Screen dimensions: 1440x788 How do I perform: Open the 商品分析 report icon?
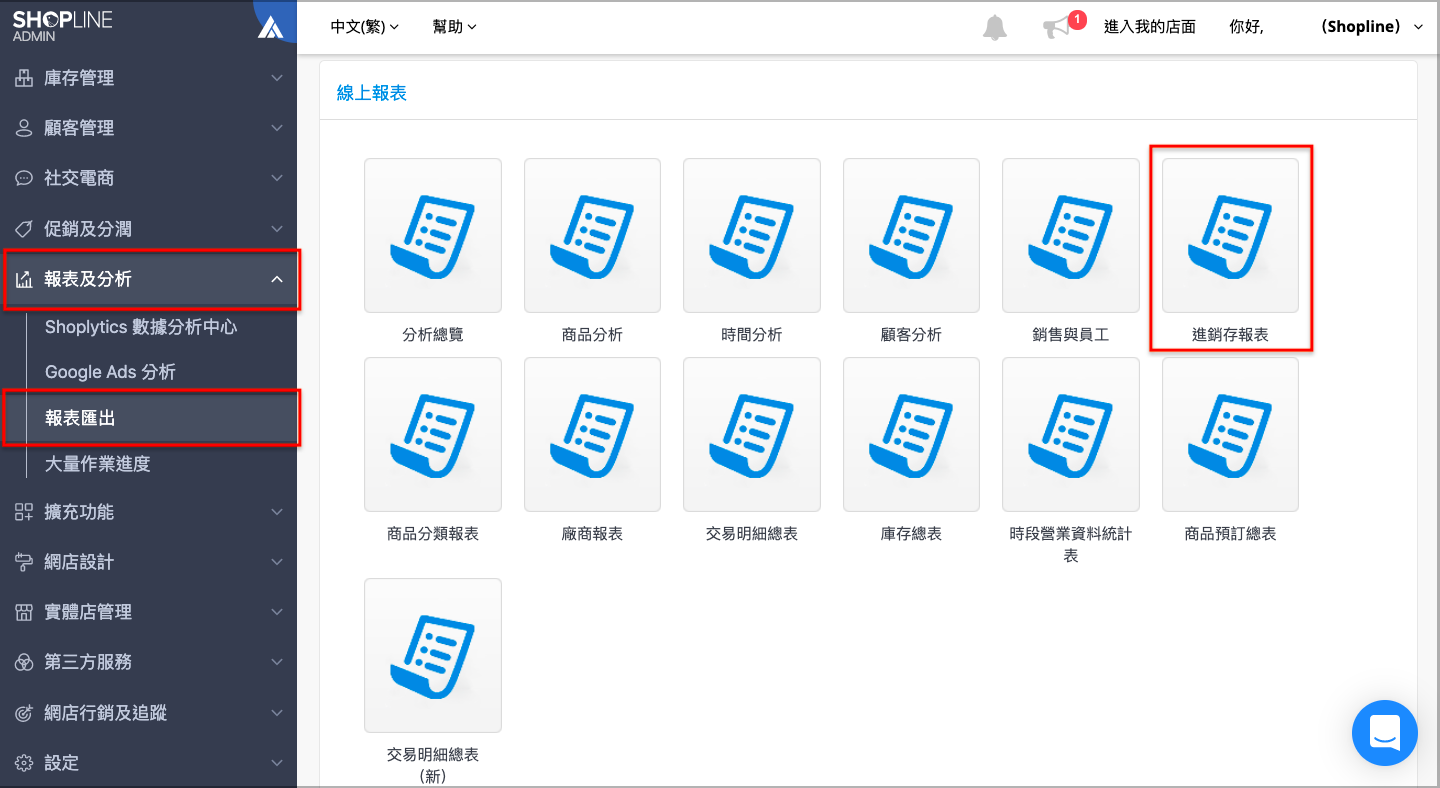coord(592,235)
